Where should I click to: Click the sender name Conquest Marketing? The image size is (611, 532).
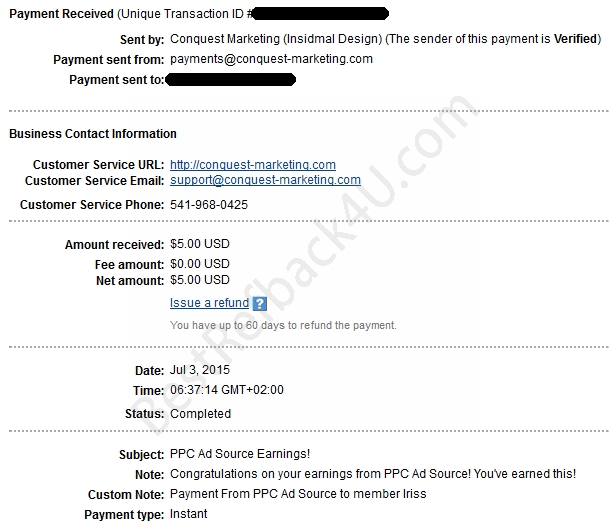point(225,39)
